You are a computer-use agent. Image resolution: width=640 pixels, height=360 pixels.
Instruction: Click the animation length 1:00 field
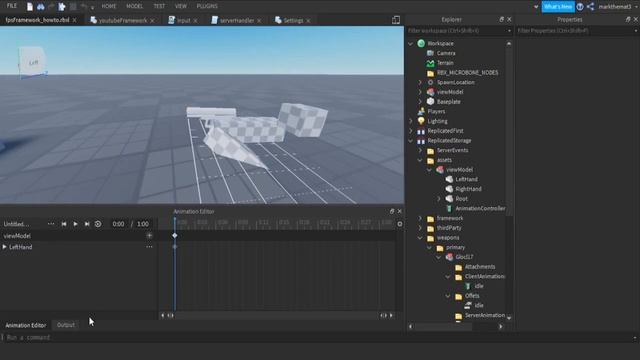pyautogui.click(x=143, y=224)
